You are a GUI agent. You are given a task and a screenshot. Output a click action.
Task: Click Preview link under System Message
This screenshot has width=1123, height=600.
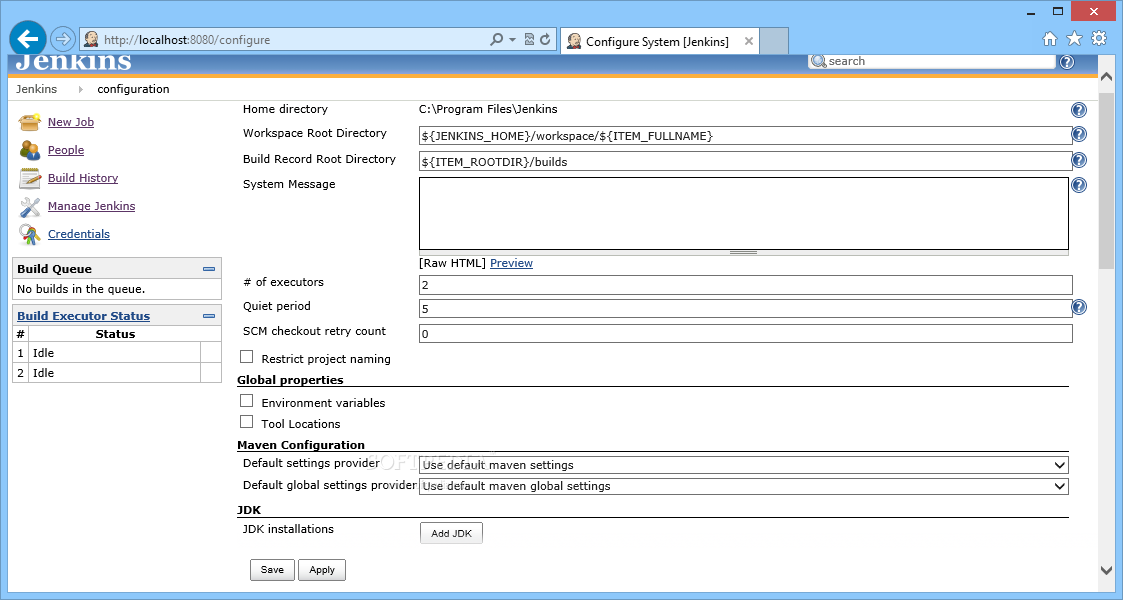click(511, 263)
